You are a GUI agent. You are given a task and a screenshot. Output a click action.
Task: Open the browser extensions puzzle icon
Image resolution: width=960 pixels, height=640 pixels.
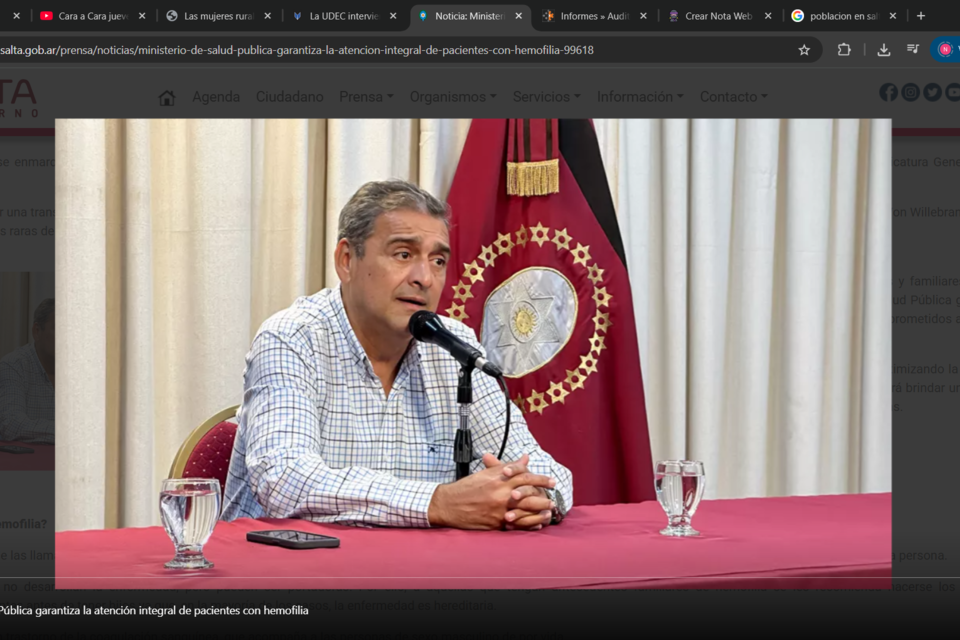click(844, 50)
